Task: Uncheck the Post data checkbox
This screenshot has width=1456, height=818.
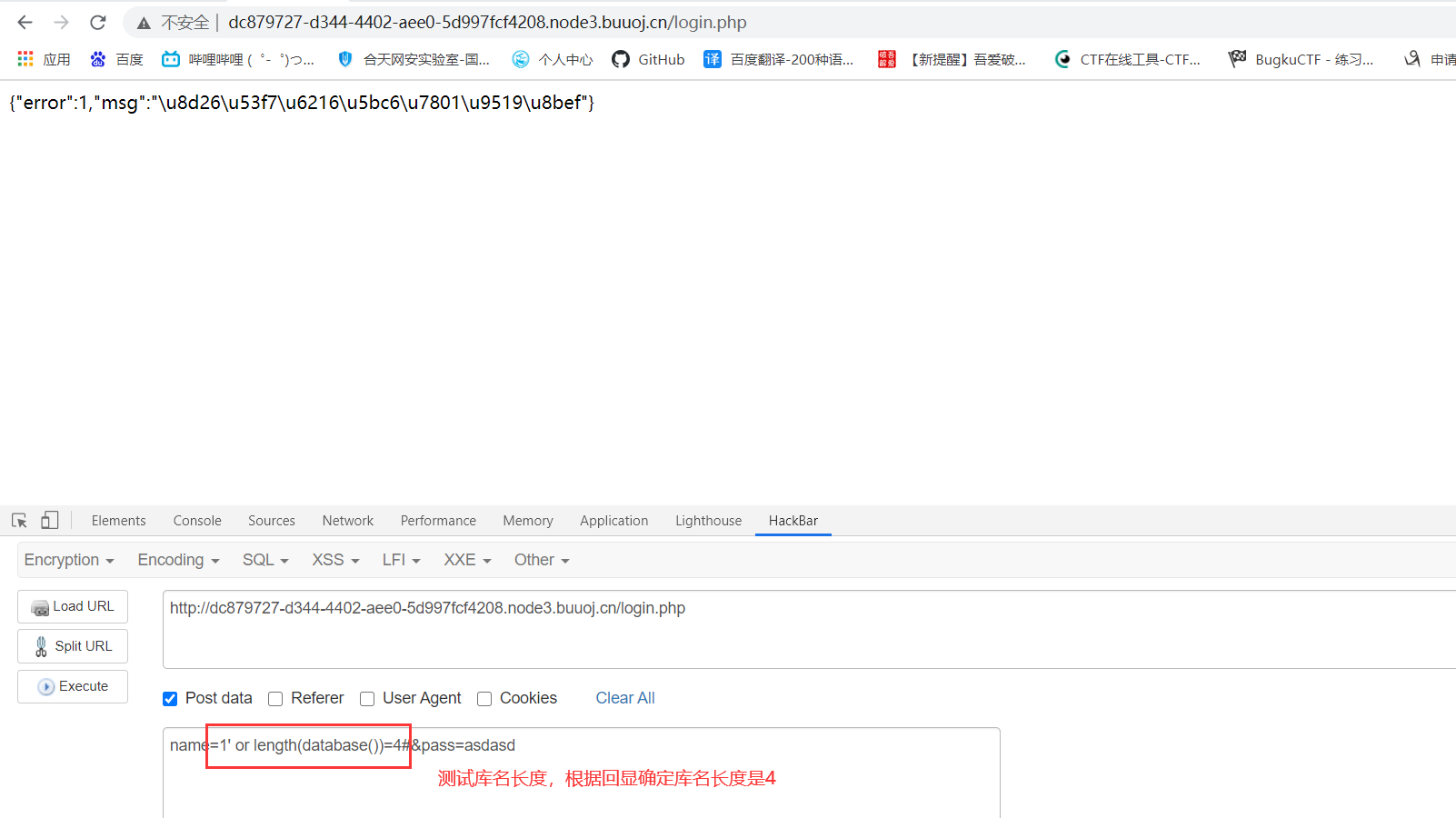Action: coord(170,699)
